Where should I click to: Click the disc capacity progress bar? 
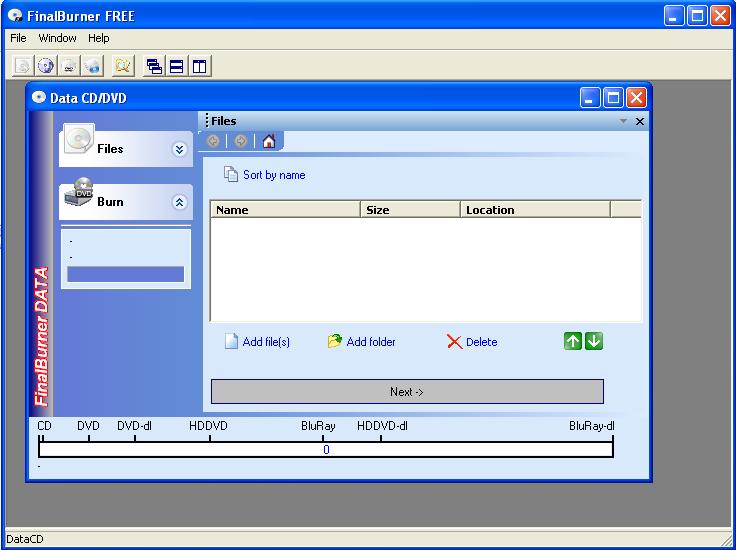pos(326,450)
